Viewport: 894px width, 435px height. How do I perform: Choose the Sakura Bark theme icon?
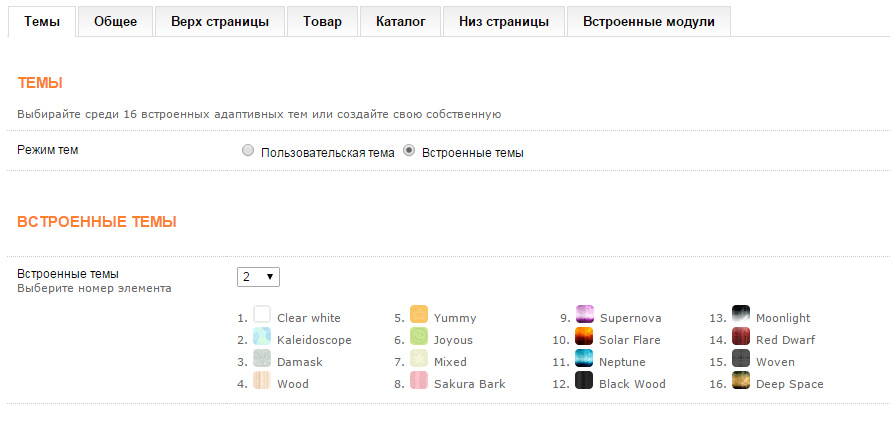click(419, 381)
